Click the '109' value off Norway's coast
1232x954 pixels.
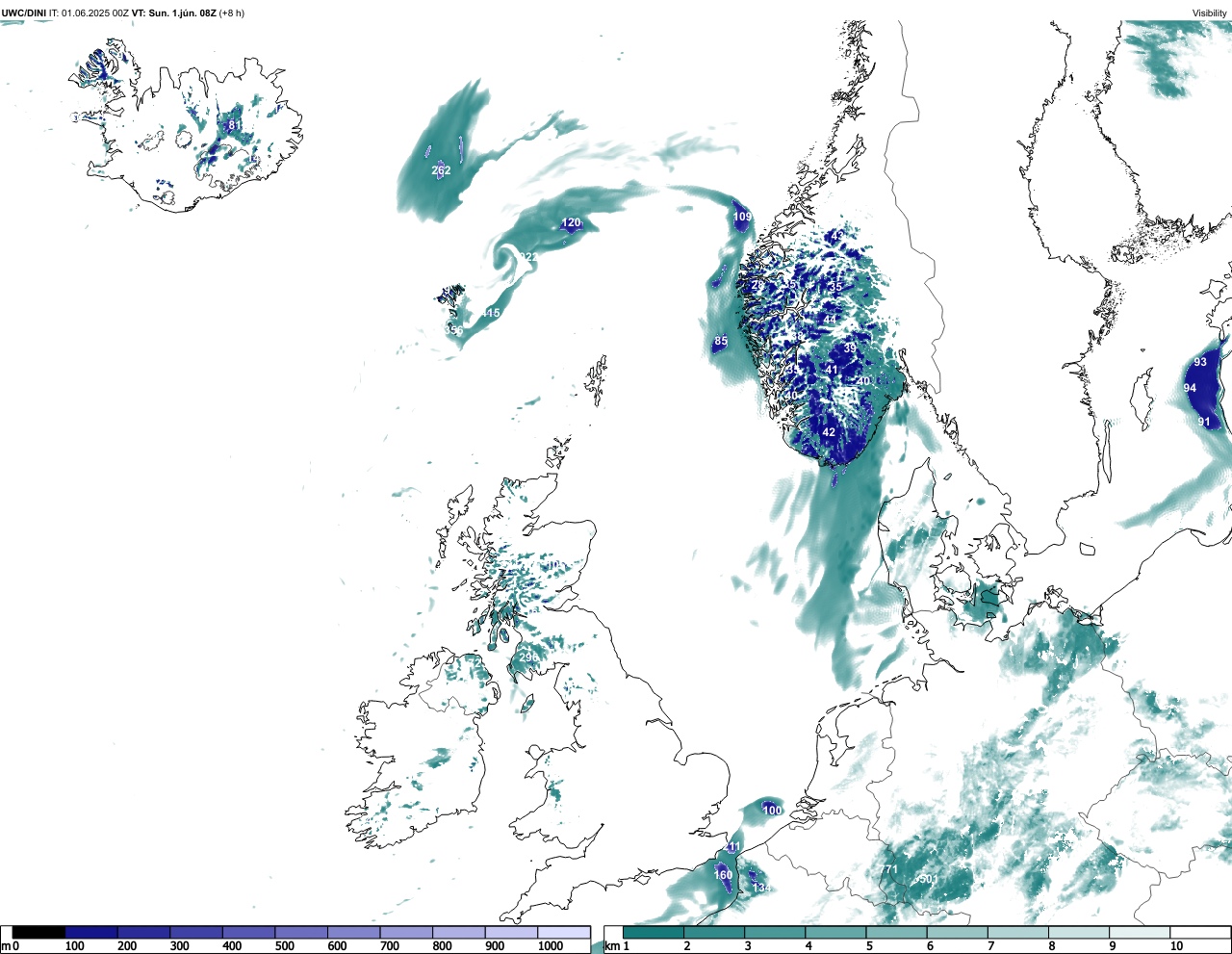click(x=742, y=217)
